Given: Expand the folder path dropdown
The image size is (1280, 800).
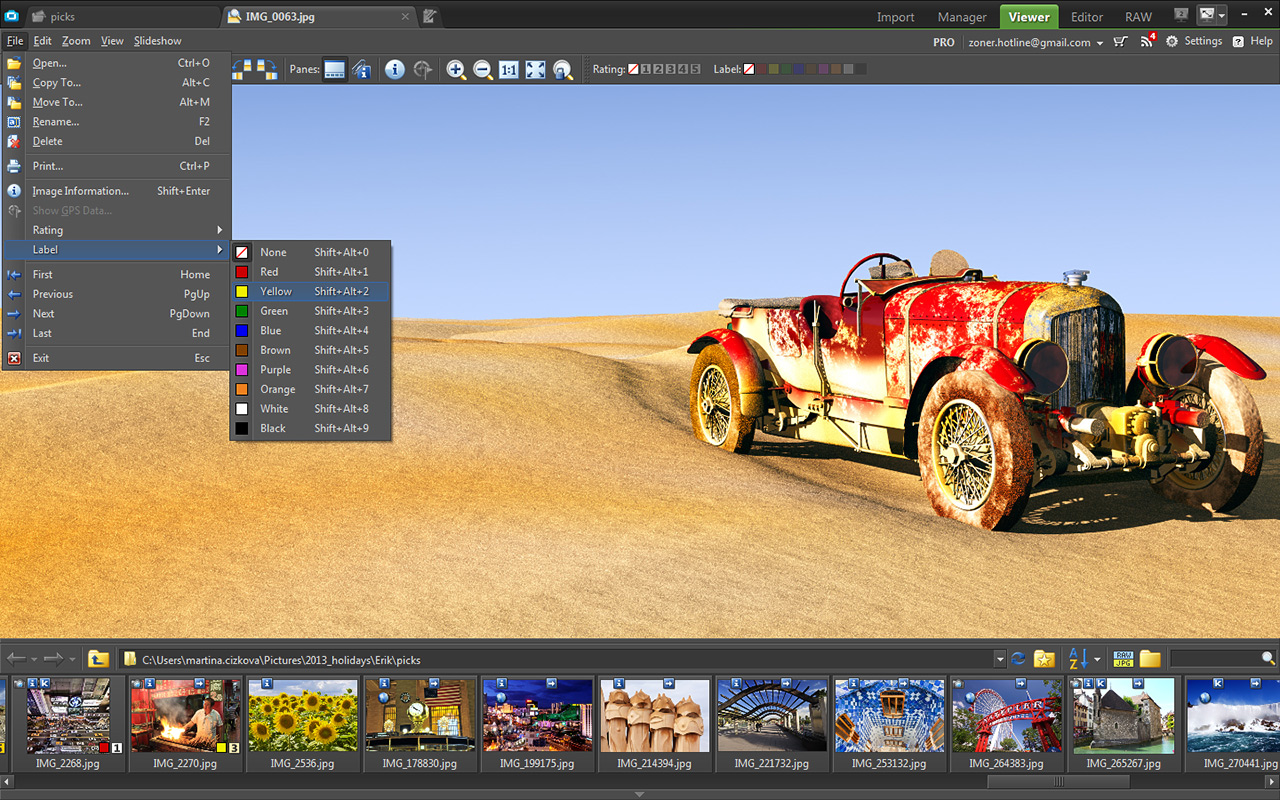Looking at the screenshot, I should 999,659.
